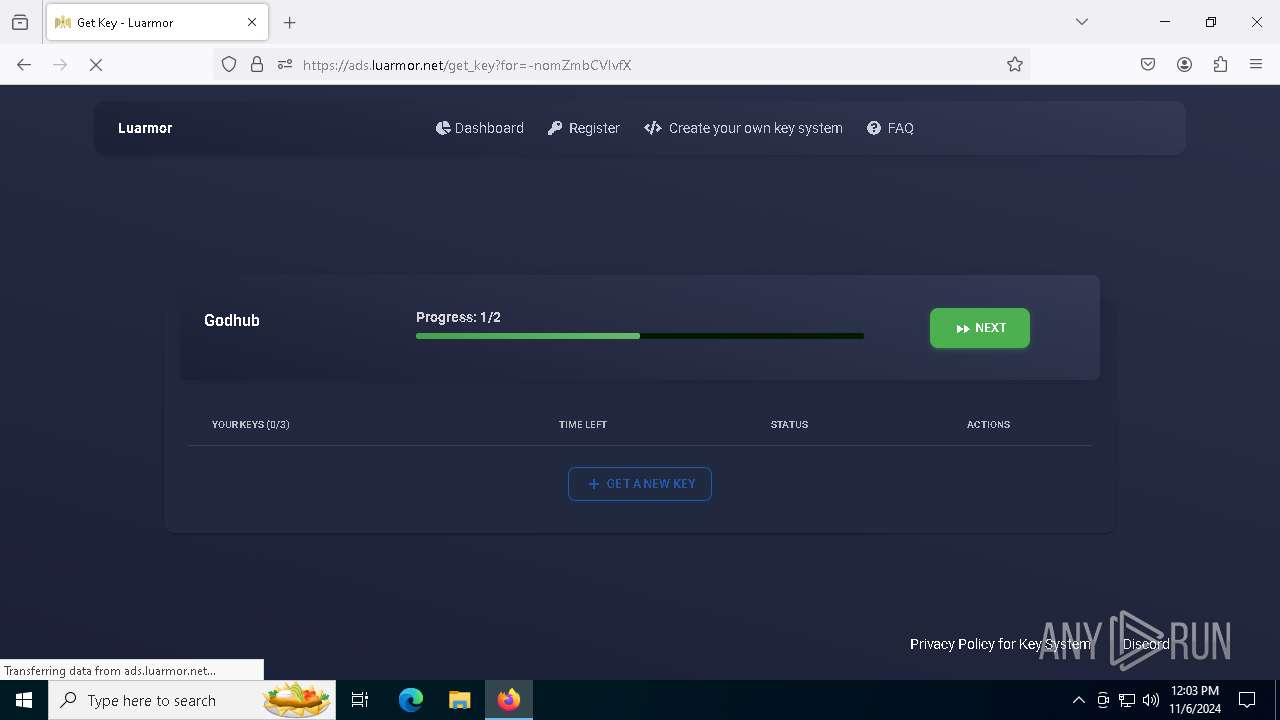Viewport: 1280px width, 720px height.
Task: Click YOUR KEYS (0/3) column header
Action: (x=251, y=425)
